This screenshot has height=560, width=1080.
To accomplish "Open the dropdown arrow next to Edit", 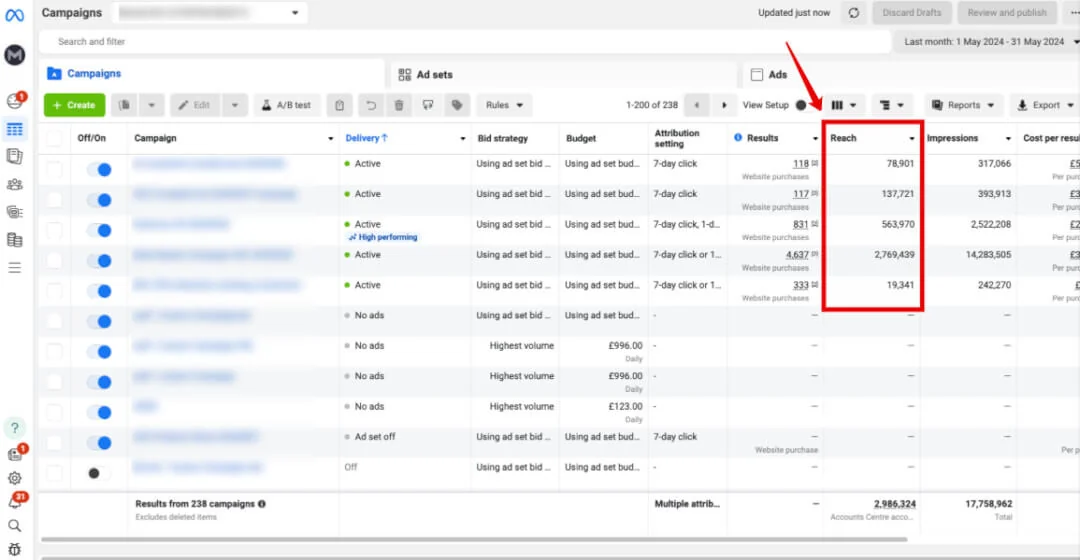I will click(x=235, y=105).
